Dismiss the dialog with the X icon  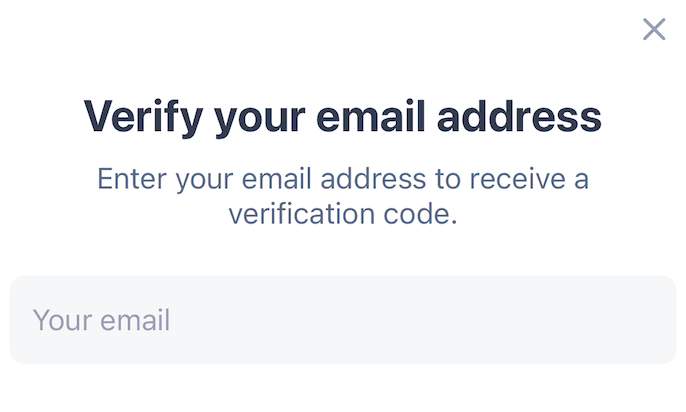(x=654, y=29)
